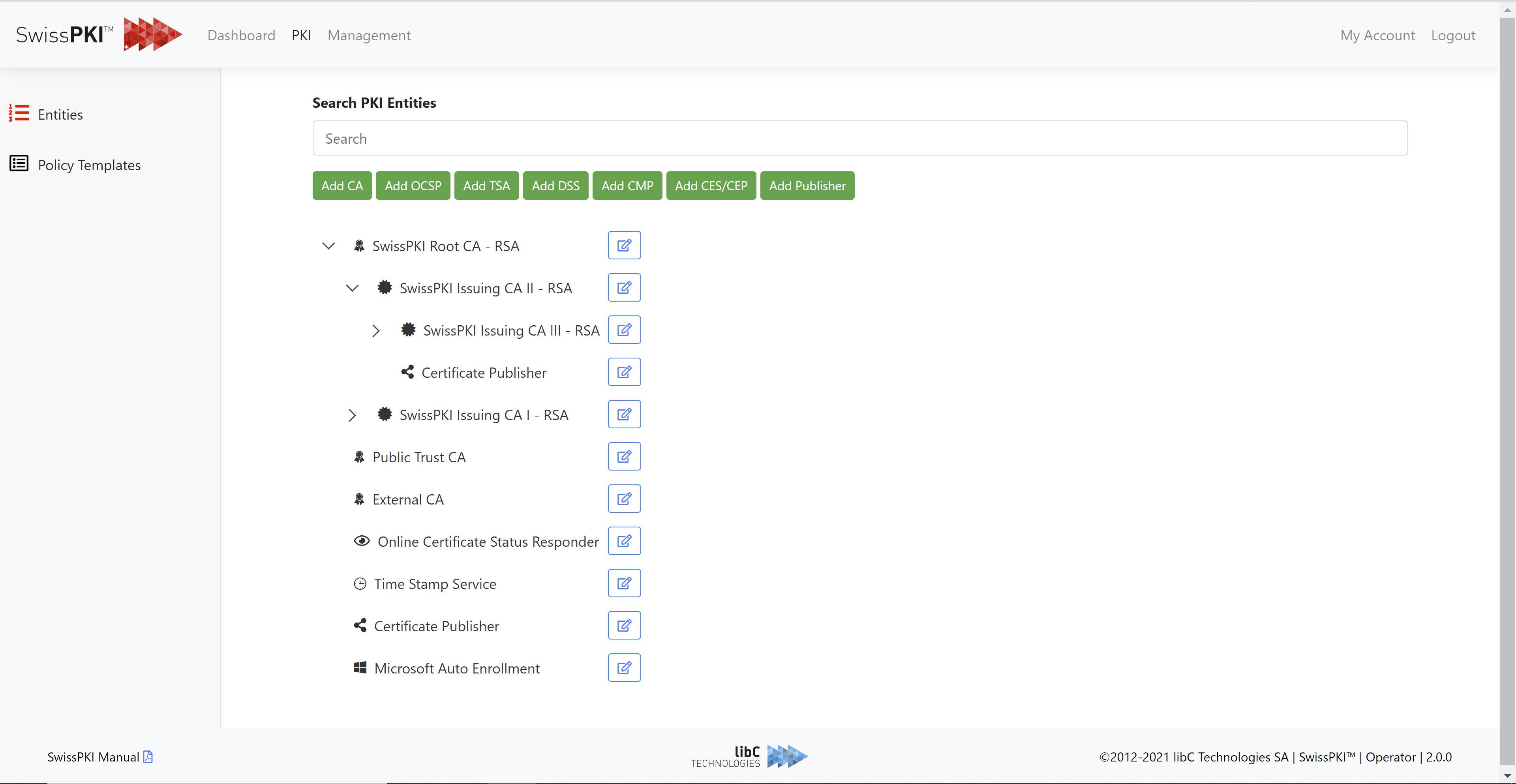Click the SwissPKI logo
Image resolution: width=1516 pixels, height=784 pixels.
coord(99,35)
